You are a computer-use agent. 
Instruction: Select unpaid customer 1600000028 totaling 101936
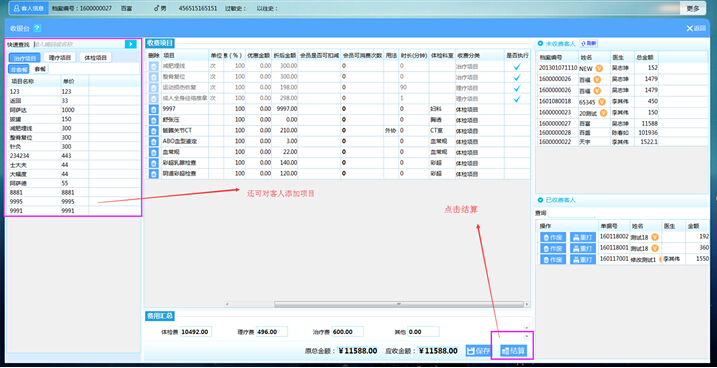[622, 133]
